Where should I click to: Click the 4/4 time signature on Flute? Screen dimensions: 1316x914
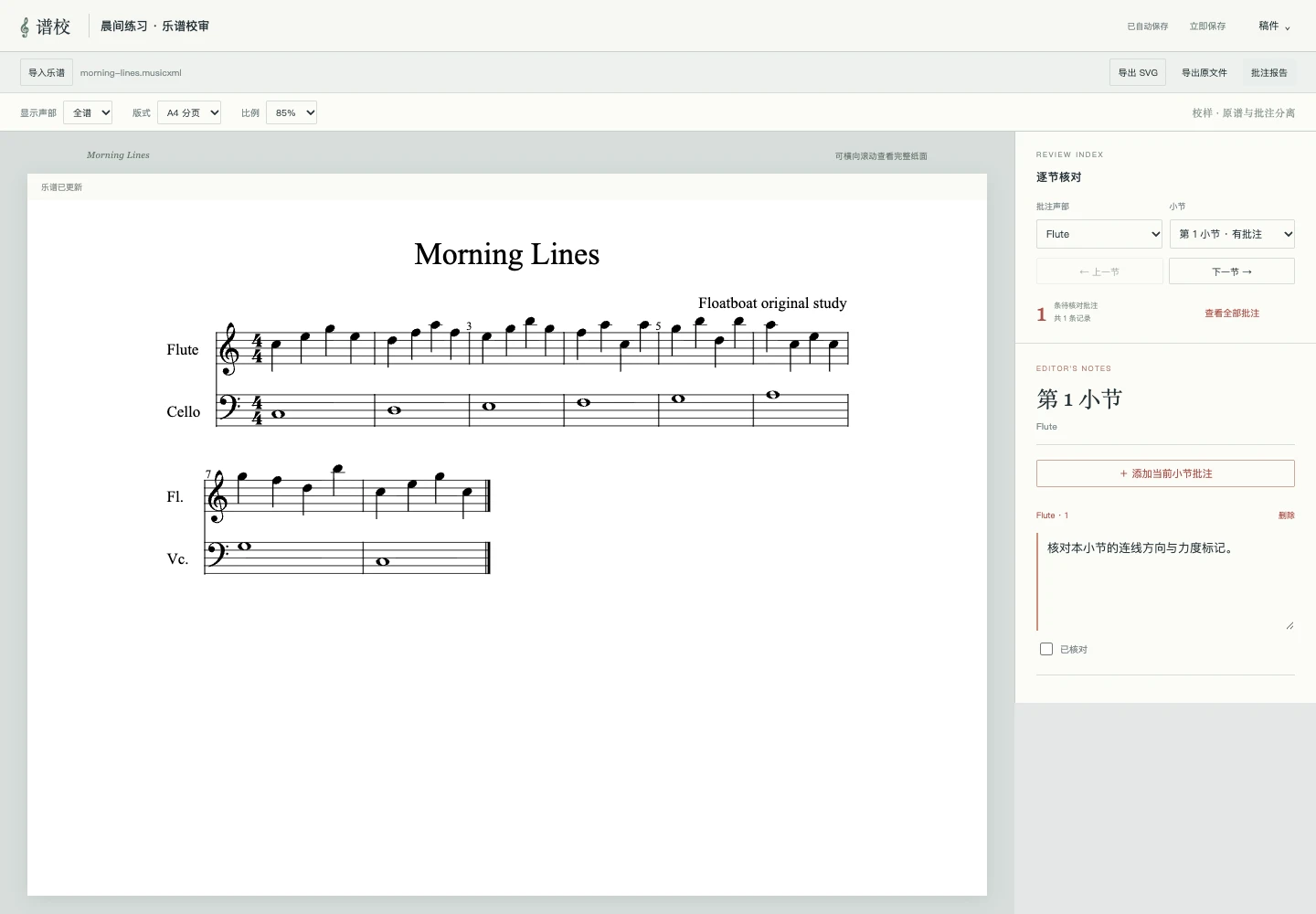point(257,348)
